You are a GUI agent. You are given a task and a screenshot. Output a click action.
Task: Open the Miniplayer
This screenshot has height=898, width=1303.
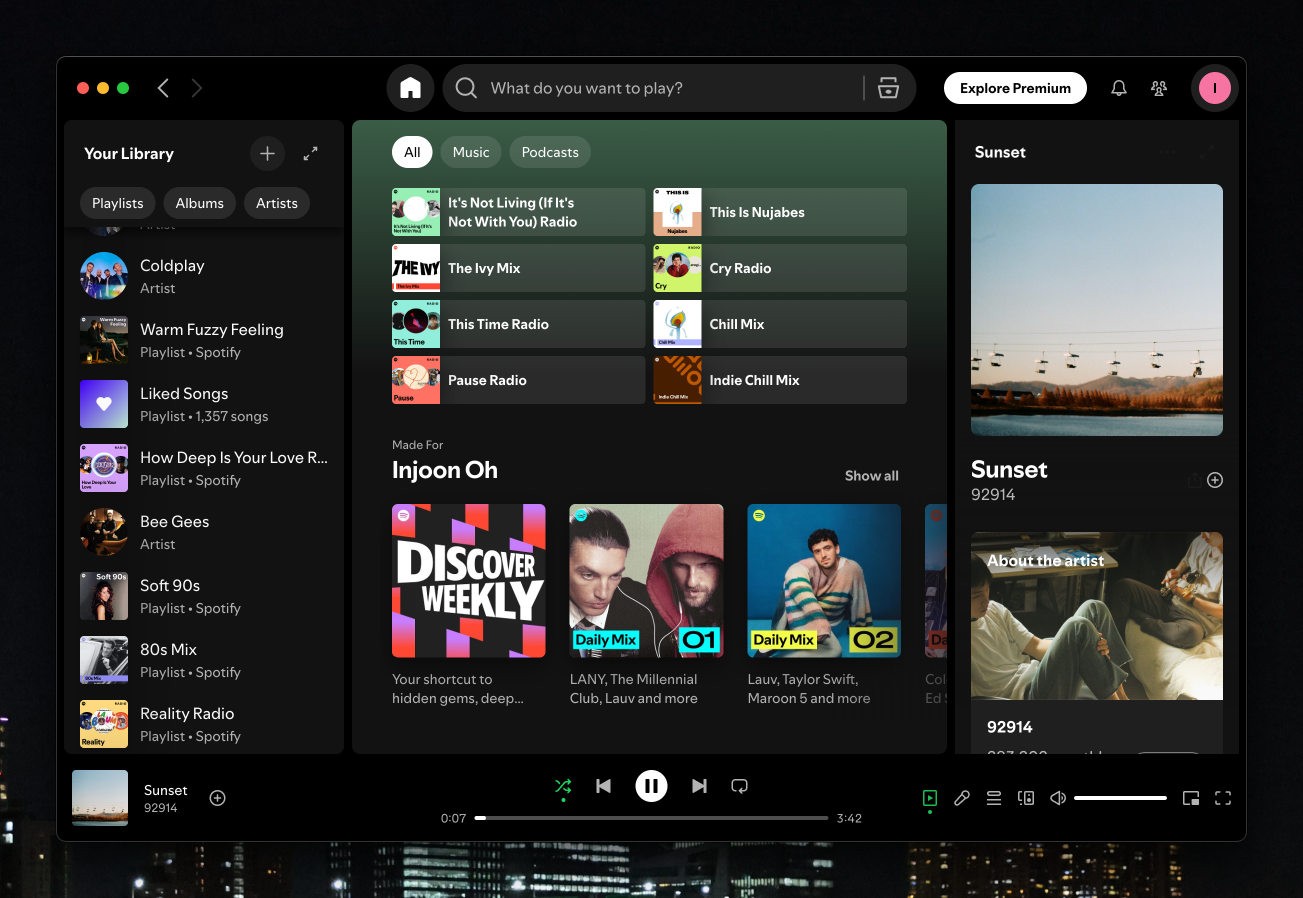point(1190,798)
